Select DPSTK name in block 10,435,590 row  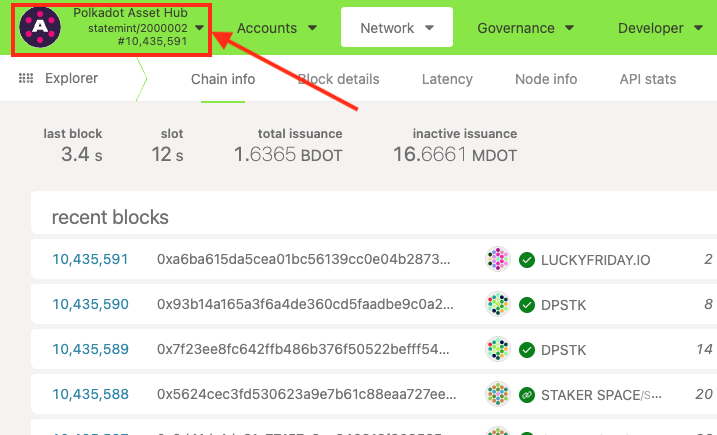click(563, 305)
